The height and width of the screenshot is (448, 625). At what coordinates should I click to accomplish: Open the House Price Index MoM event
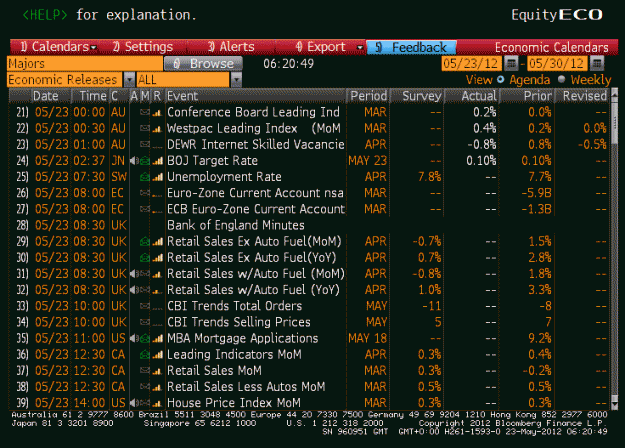click(x=234, y=403)
